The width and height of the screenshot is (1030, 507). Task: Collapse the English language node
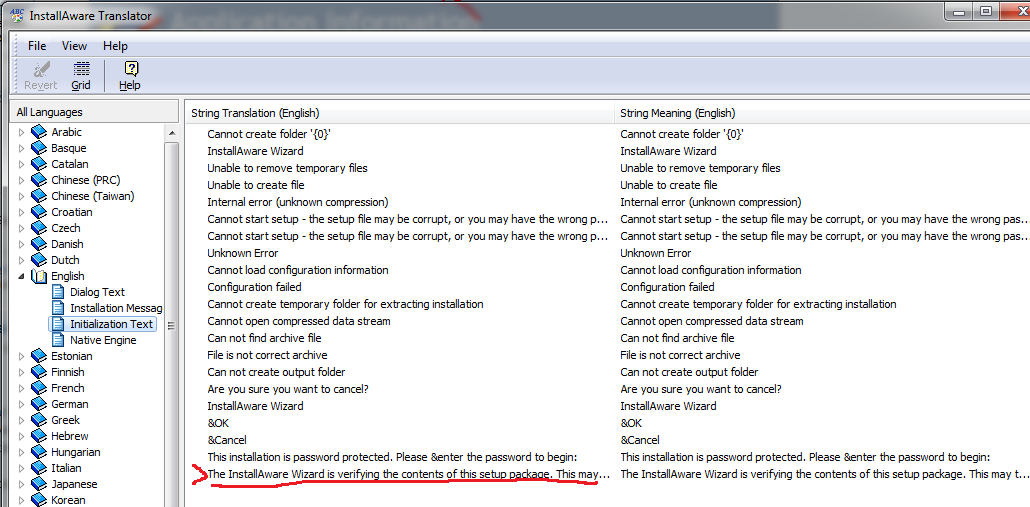tap(22, 276)
